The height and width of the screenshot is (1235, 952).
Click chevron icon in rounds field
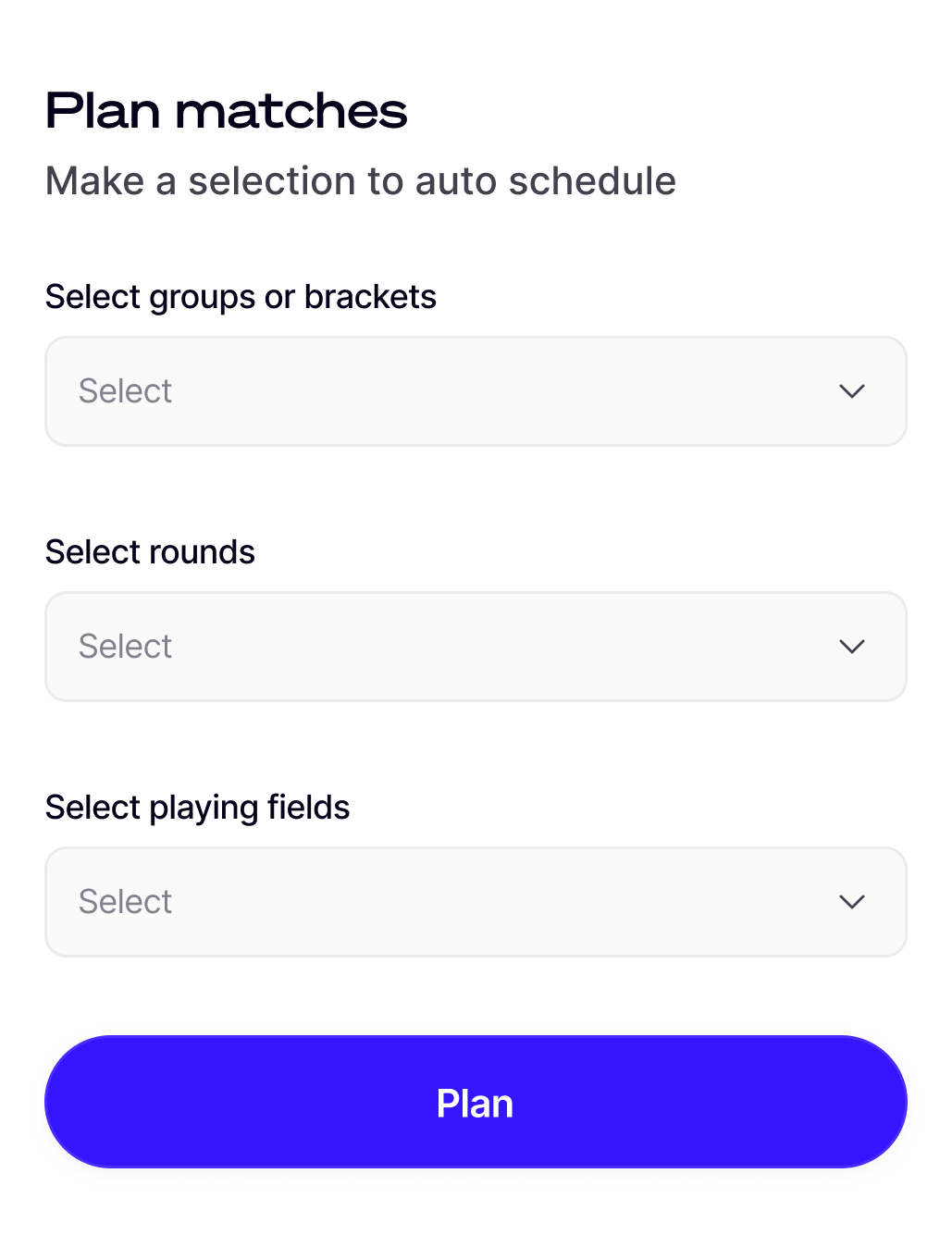tap(851, 647)
